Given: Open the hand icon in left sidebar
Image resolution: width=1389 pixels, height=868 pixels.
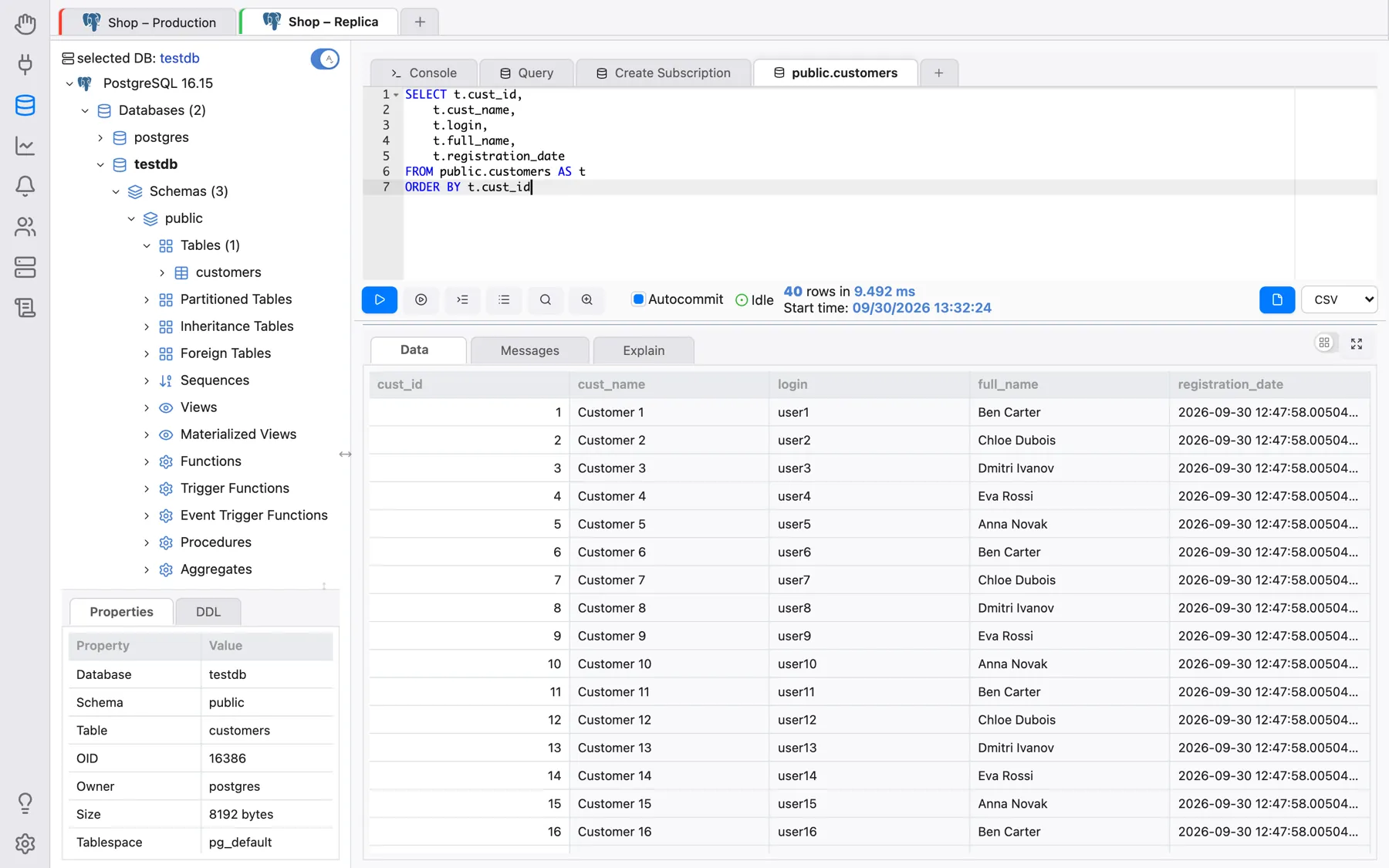Looking at the screenshot, I should click(x=25, y=24).
